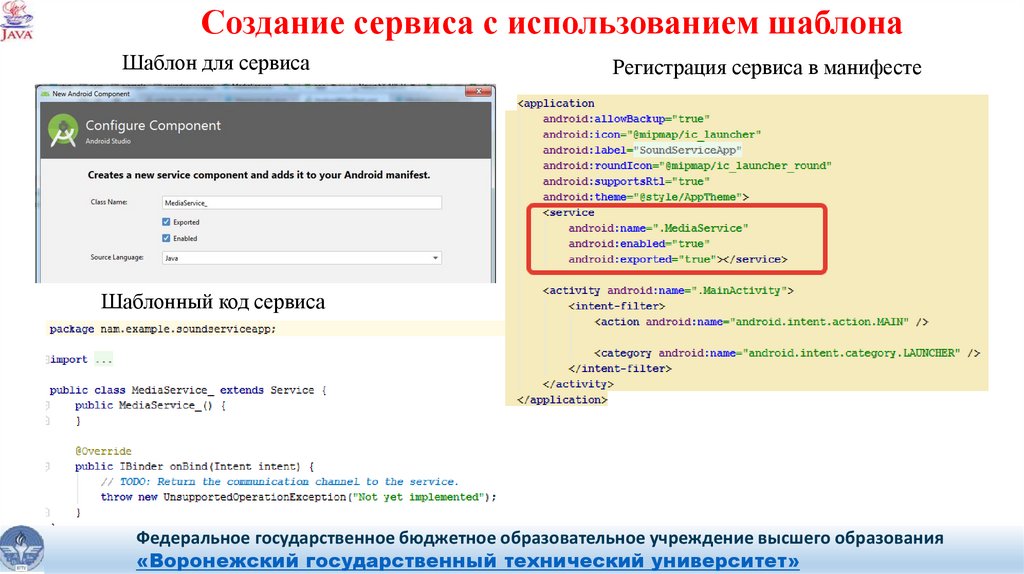
Task: Toggle the Enabled checkbox
Action: coord(166,239)
